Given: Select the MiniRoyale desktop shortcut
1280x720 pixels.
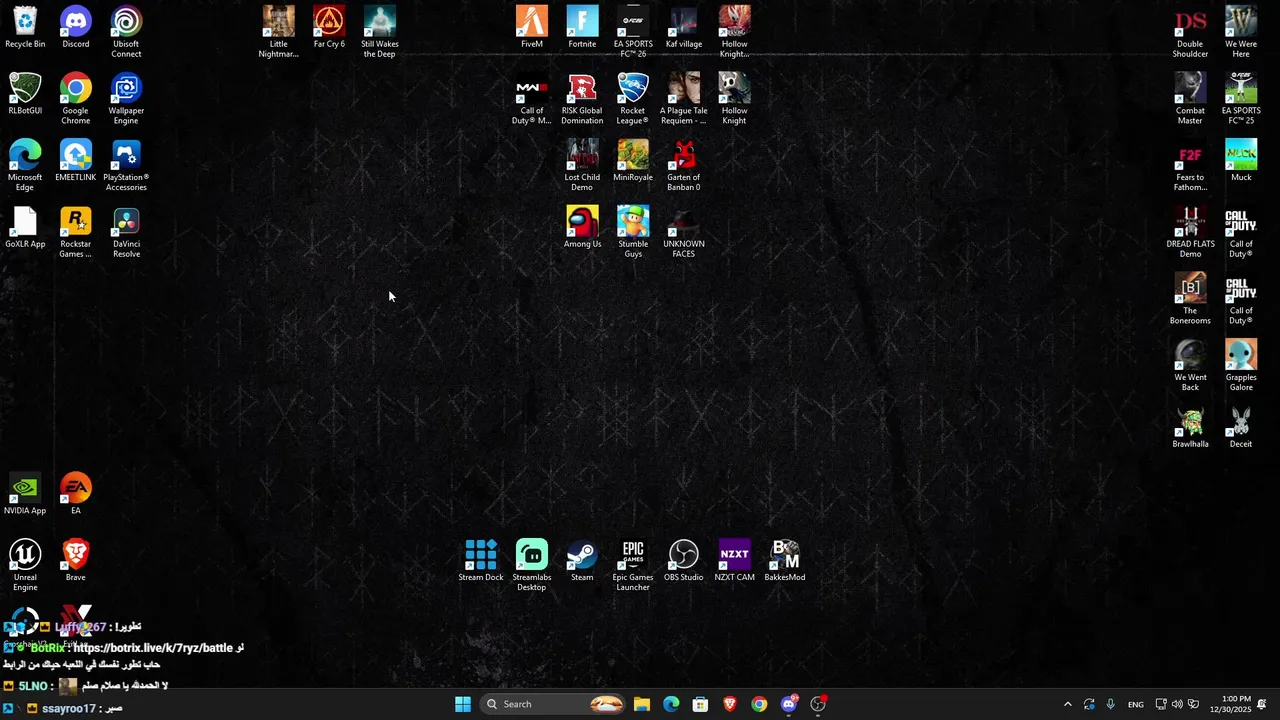Looking at the screenshot, I should coord(633,161).
